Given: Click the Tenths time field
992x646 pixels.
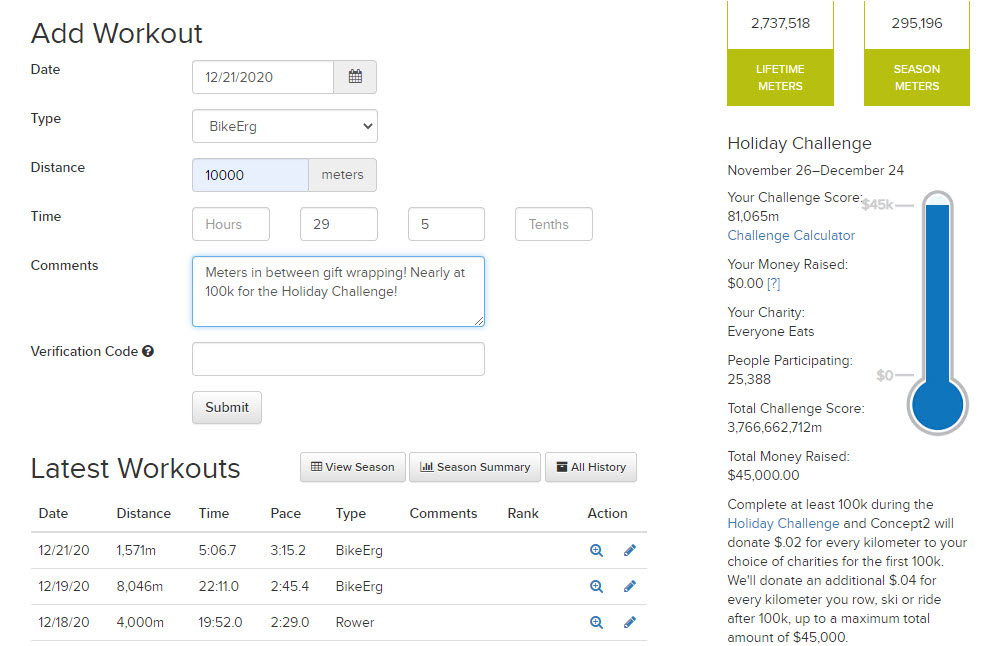Looking at the screenshot, I should coord(554,224).
